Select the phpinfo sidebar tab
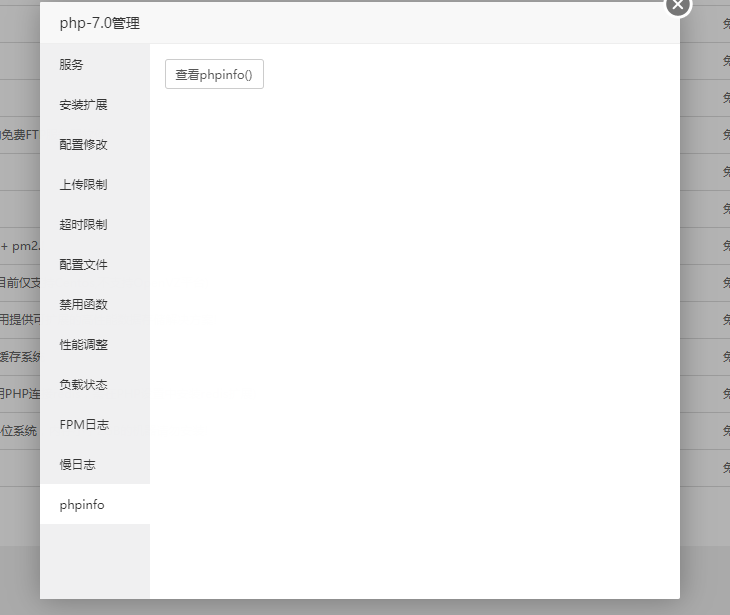This screenshot has width=730, height=615. coord(95,504)
